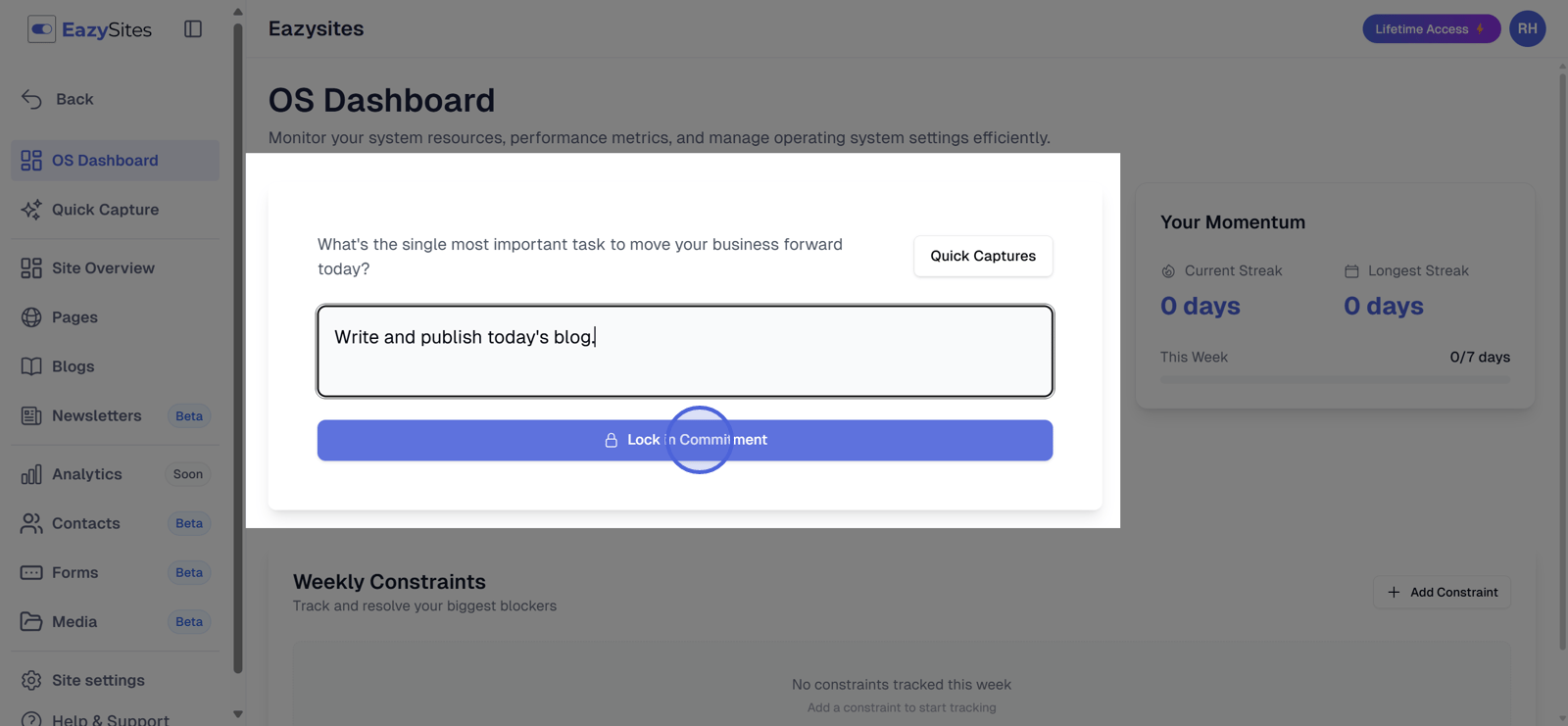Open Analytics bar chart icon
The width and height of the screenshot is (1568, 726).
(31, 474)
